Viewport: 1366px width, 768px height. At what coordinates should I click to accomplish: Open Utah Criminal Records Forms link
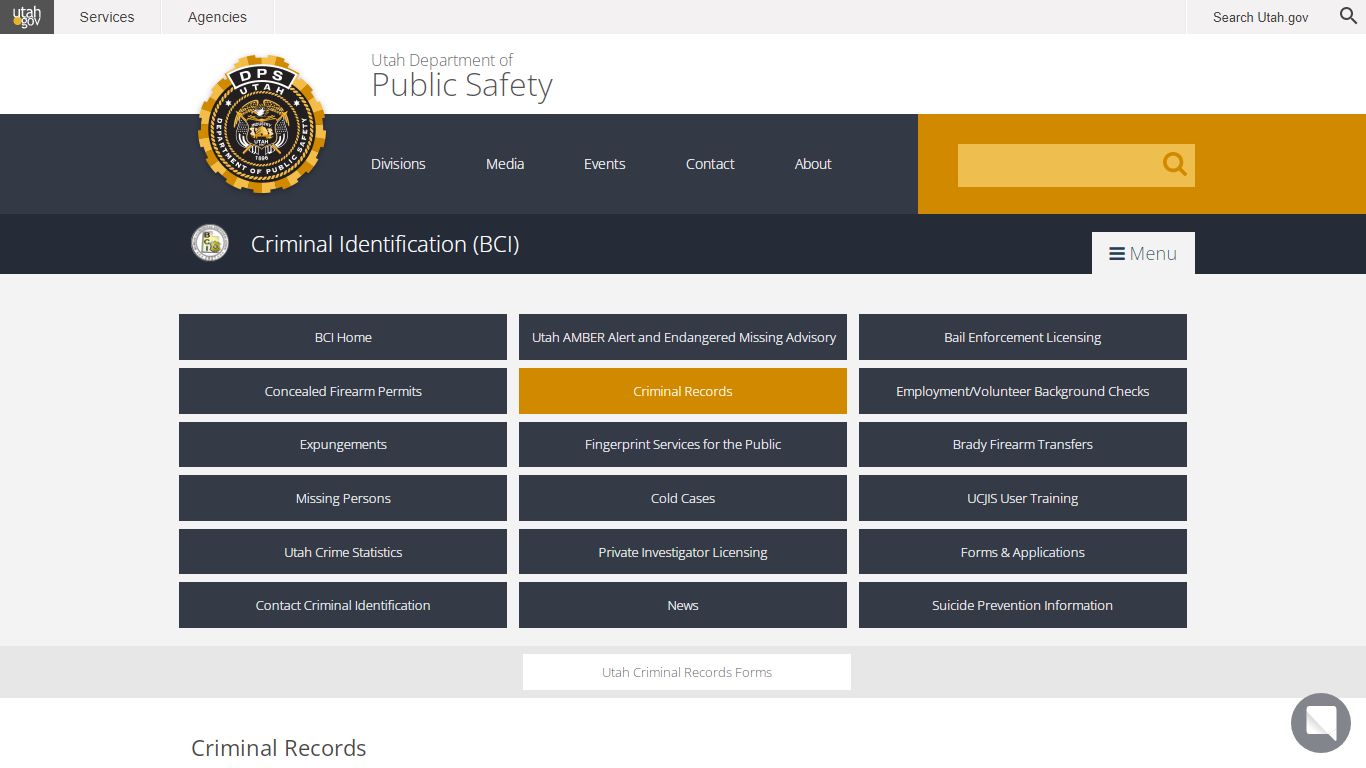(x=687, y=672)
